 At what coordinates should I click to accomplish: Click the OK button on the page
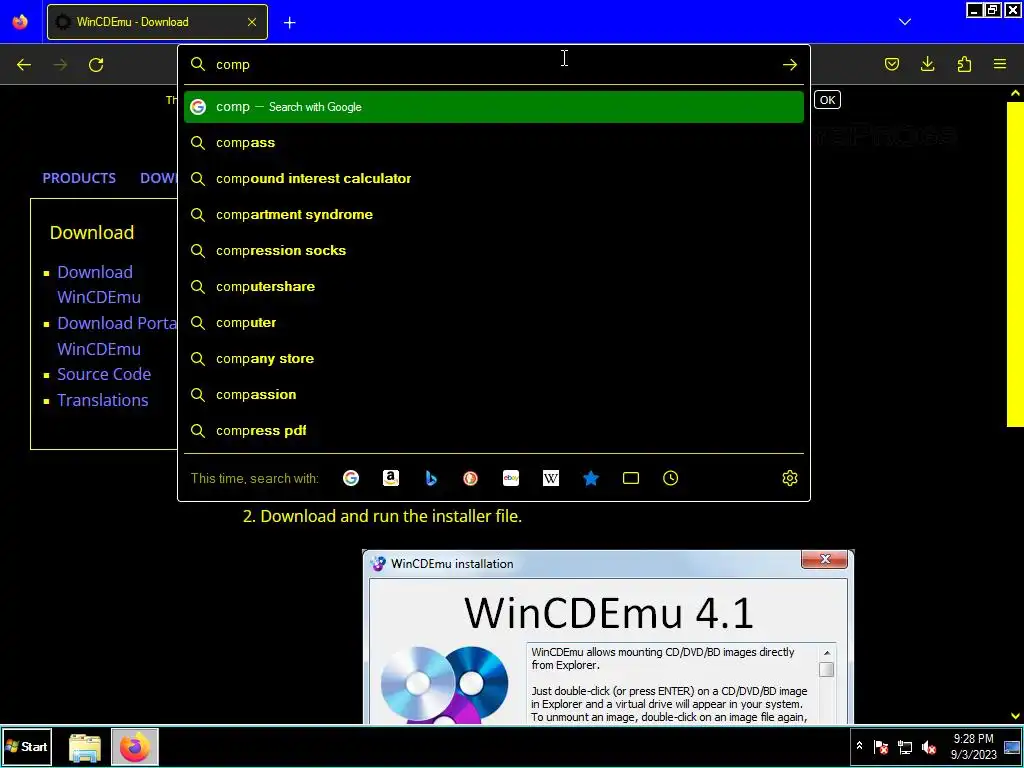pyautogui.click(x=827, y=100)
